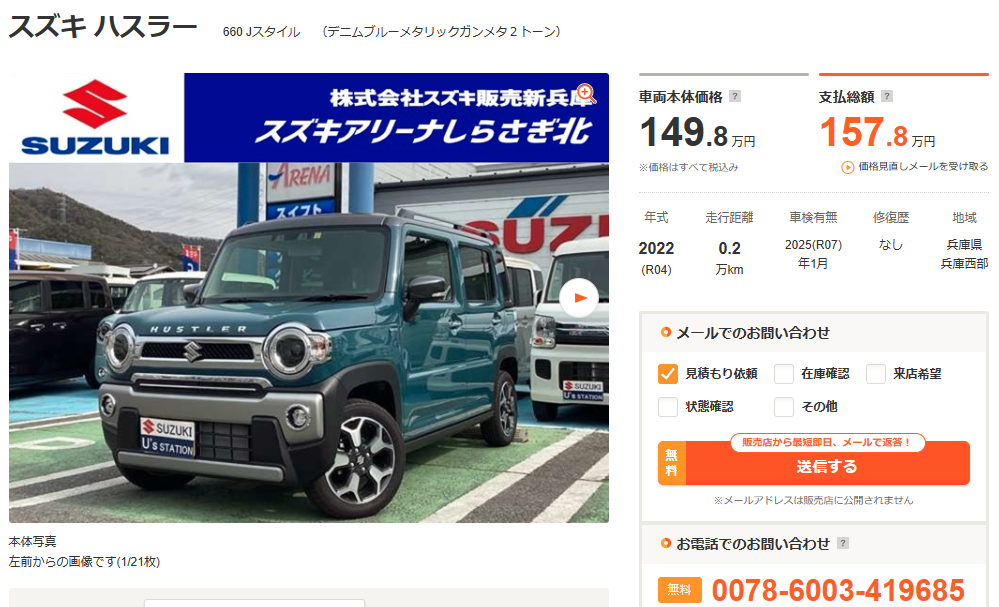Image resolution: width=999 pixels, height=607 pixels.
Task: Open help icon beside お電話でのお問い合わせ
Action: click(x=843, y=543)
